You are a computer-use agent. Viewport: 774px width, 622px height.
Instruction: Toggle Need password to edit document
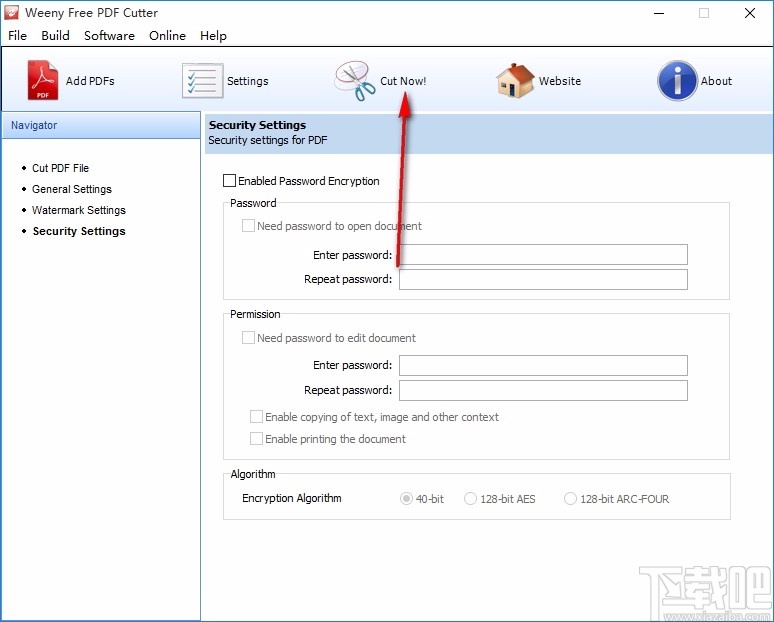click(248, 338)
